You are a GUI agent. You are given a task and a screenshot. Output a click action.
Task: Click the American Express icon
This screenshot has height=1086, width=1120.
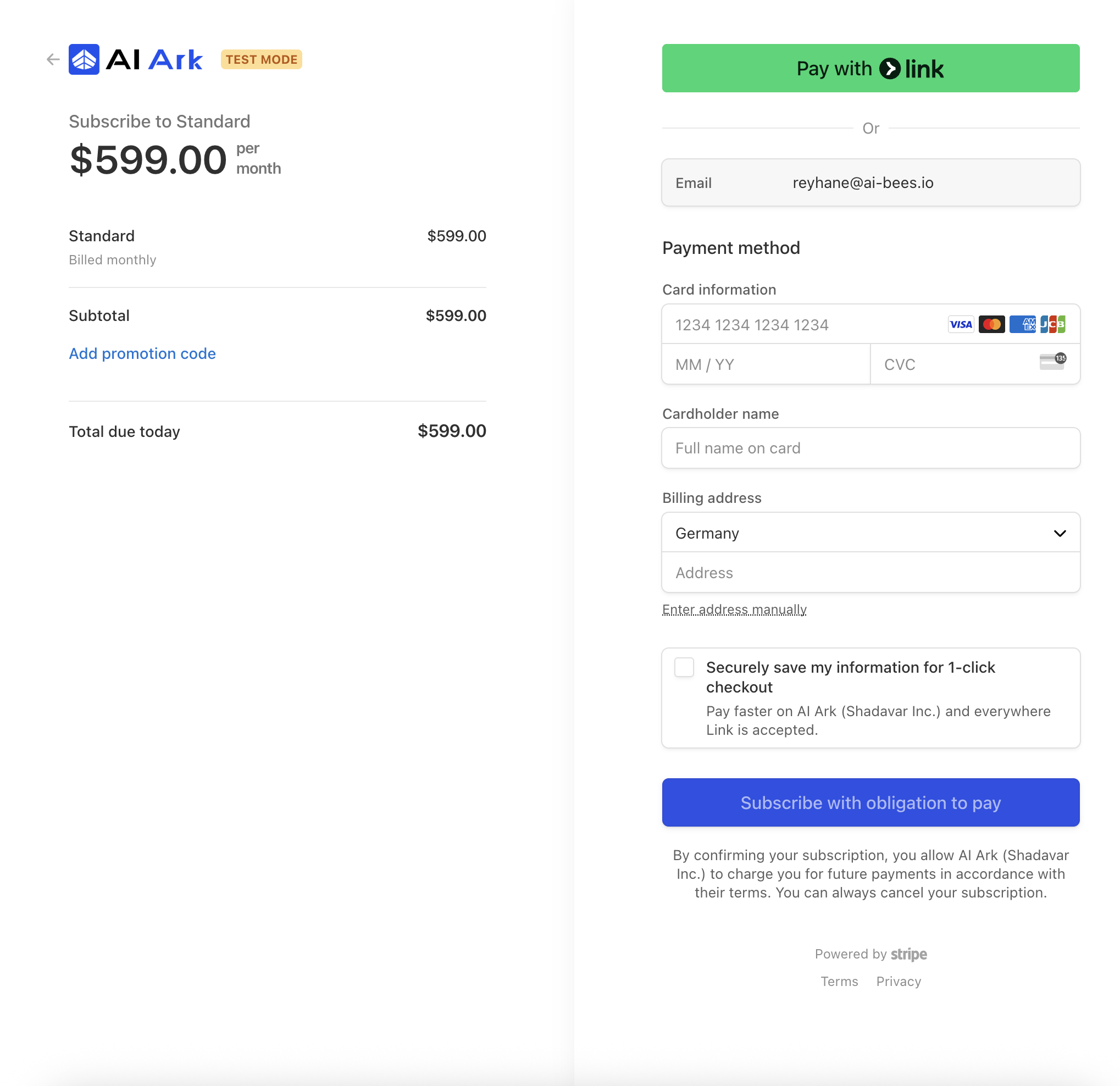1022,325
